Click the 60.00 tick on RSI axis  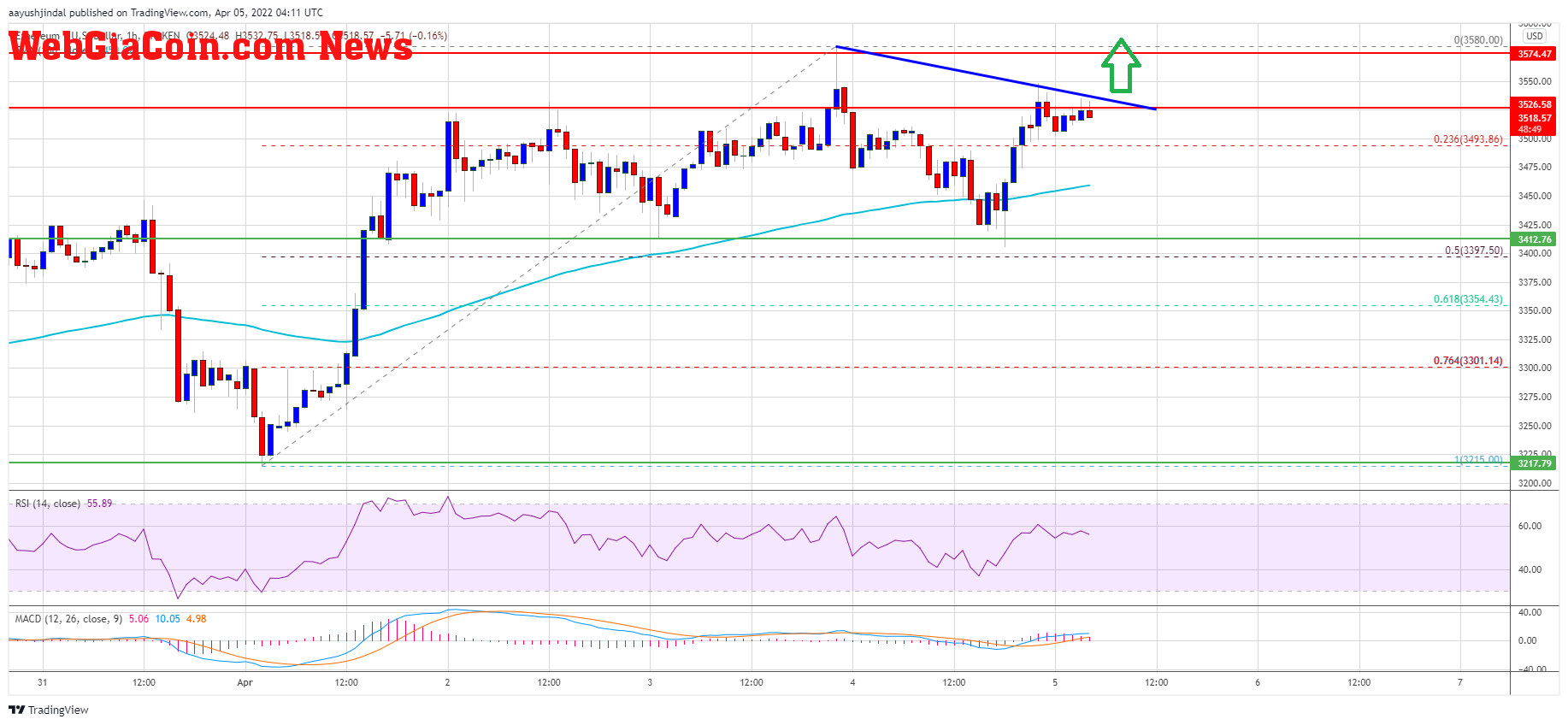coord(1530,527)
